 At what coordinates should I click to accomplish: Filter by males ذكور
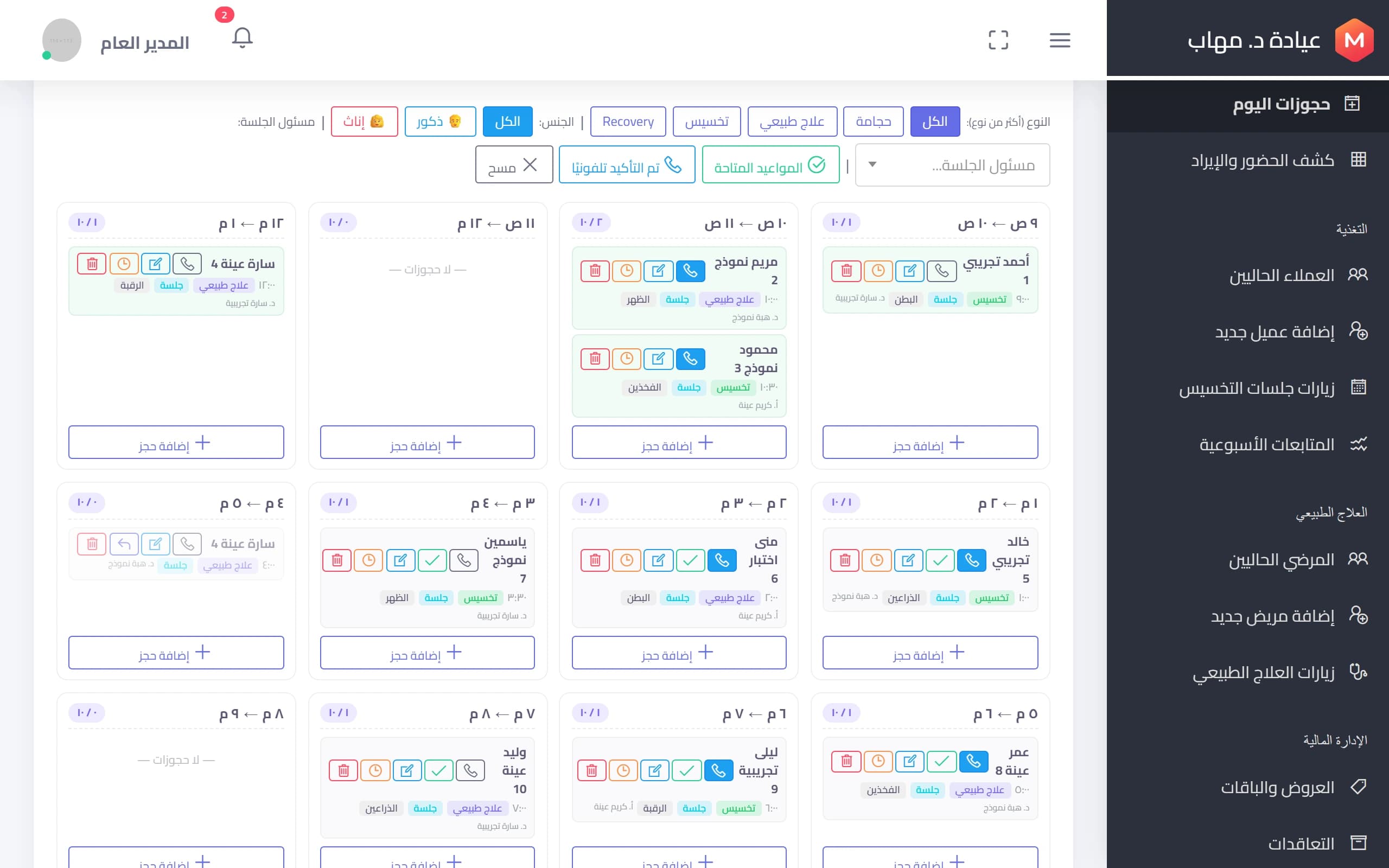click(440, 122)
